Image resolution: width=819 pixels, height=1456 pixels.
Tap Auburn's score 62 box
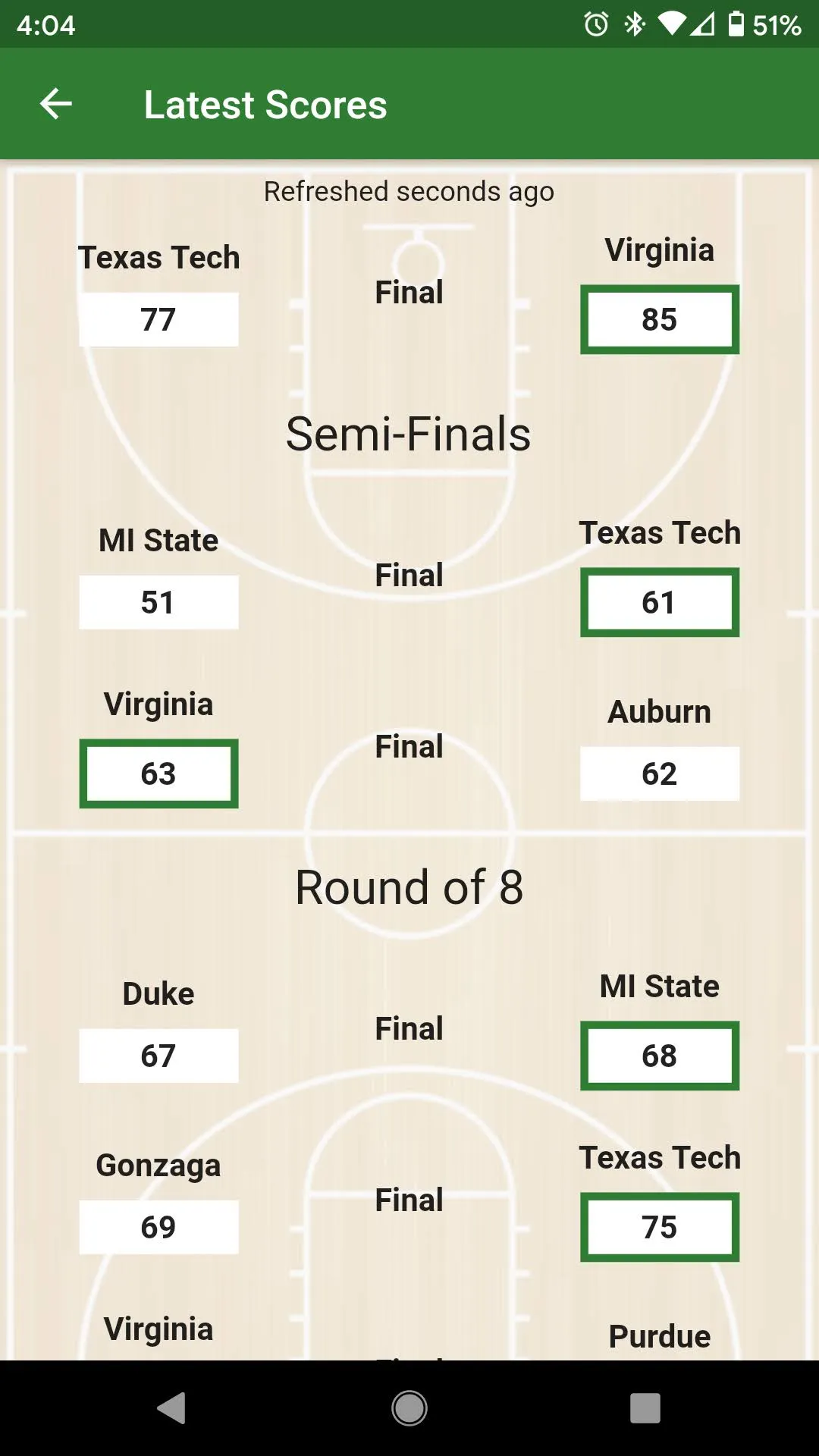(x=660, y=773)
